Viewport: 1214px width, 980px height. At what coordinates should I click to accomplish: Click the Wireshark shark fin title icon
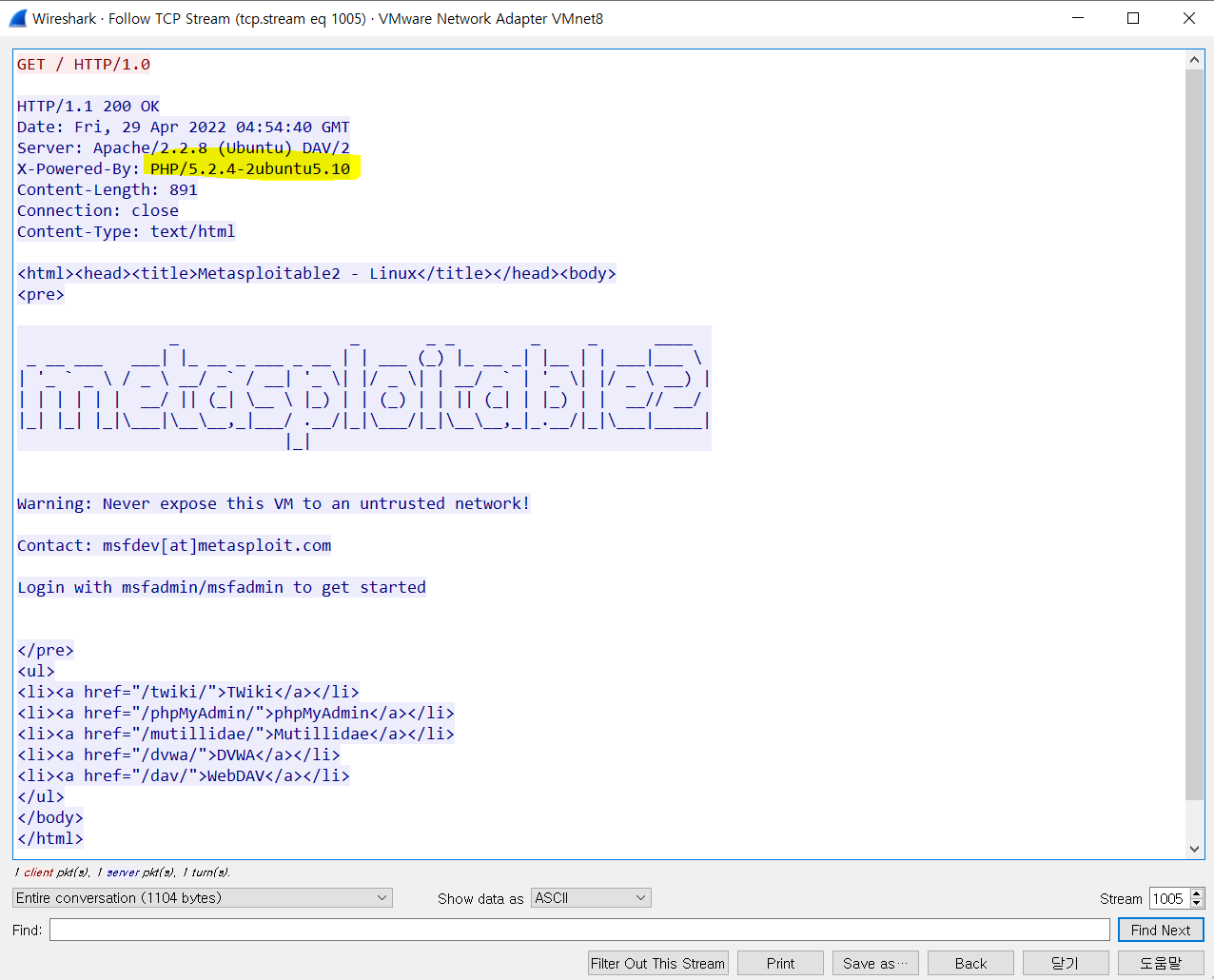[18, 18]
